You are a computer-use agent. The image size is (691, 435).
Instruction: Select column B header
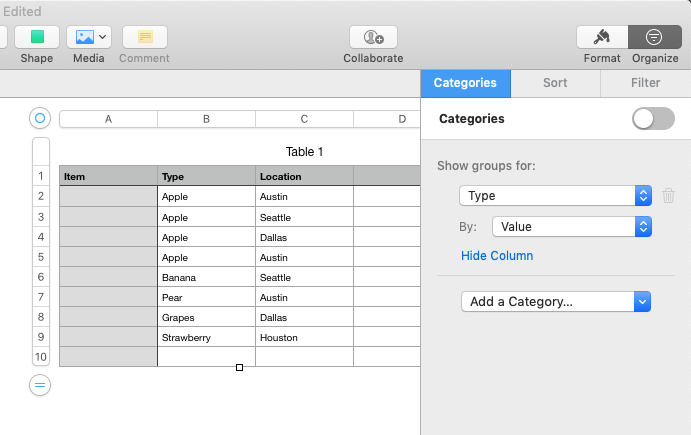[206, 119]
